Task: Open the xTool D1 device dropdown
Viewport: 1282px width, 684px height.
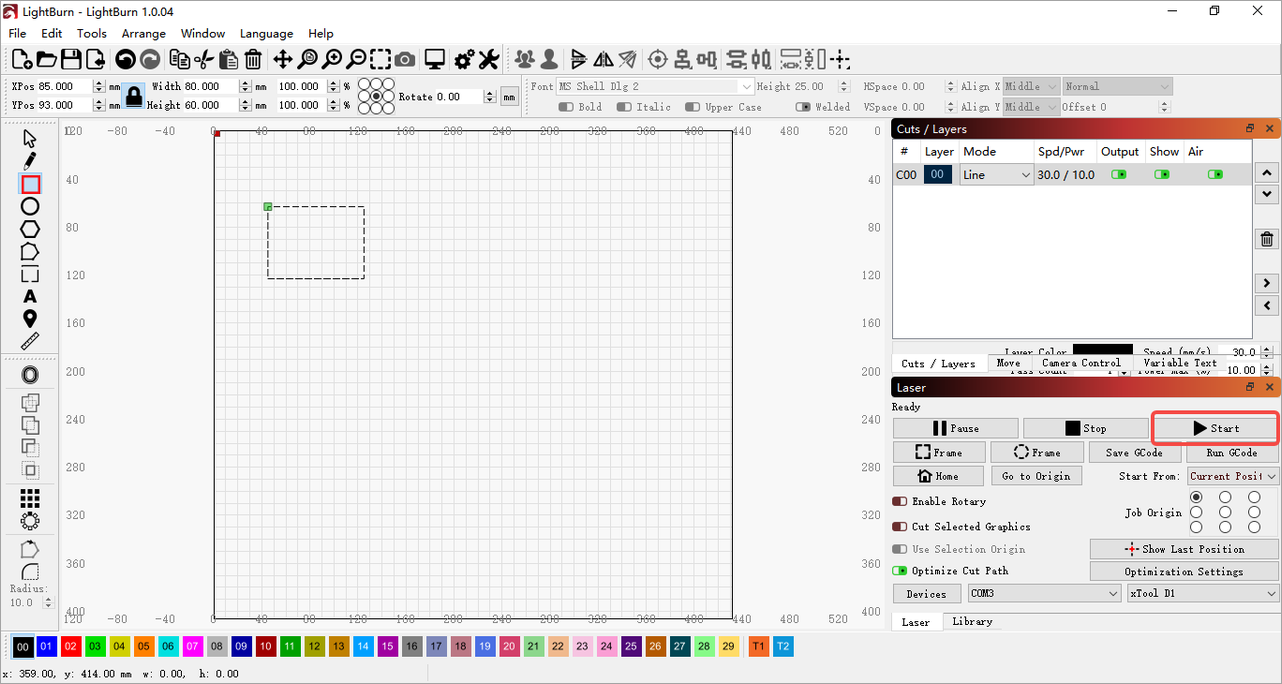Action: [x=1203, y=593]
